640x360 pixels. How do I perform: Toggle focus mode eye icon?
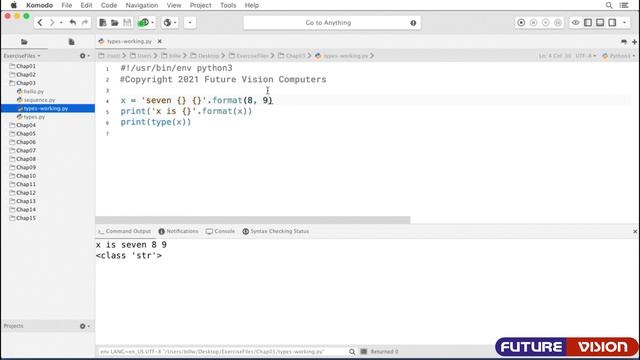pyautogui.click(x=576, y=23)
